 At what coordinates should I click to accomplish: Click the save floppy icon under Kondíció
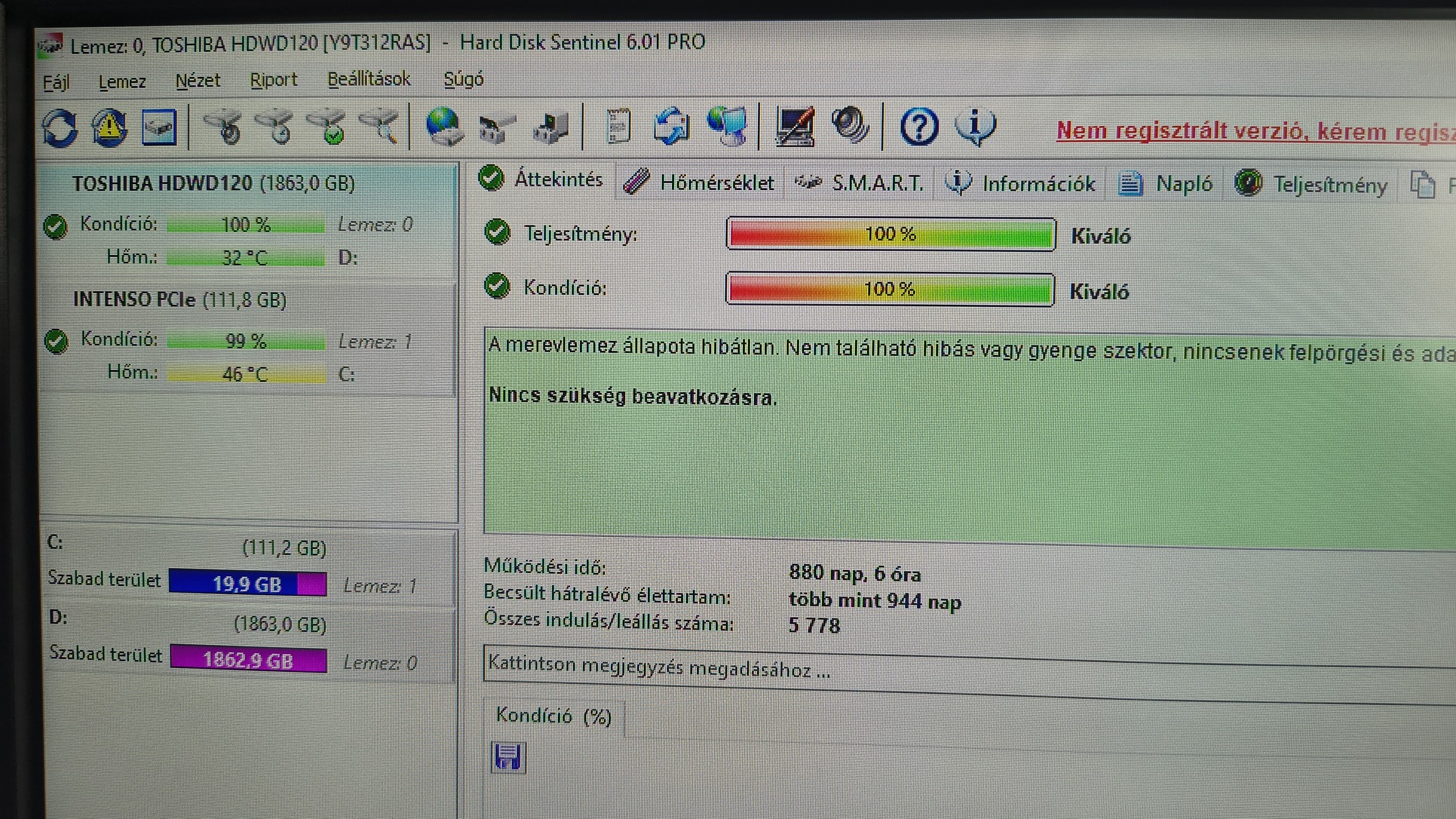[507, 756]
